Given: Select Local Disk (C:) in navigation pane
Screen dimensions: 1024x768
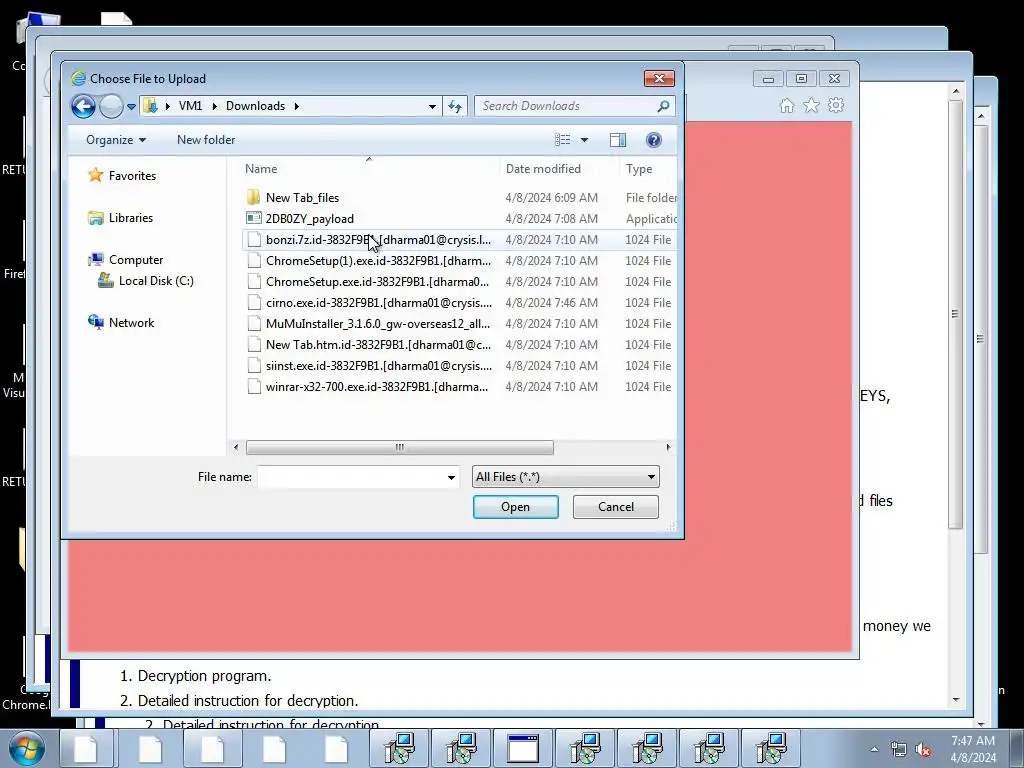Looking at the screenshot, I should (x=156, y=281).
